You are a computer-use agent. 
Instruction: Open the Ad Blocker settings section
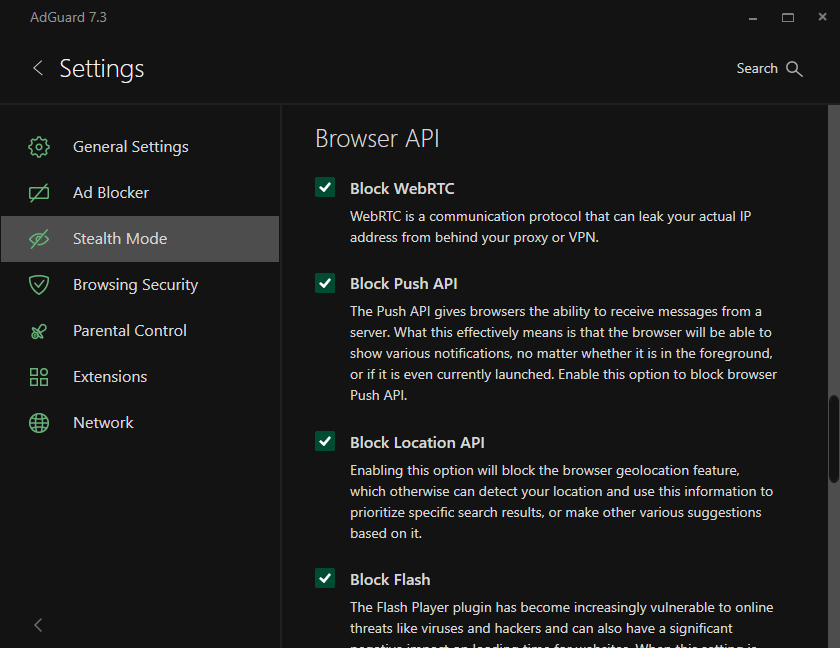(111, 193)
